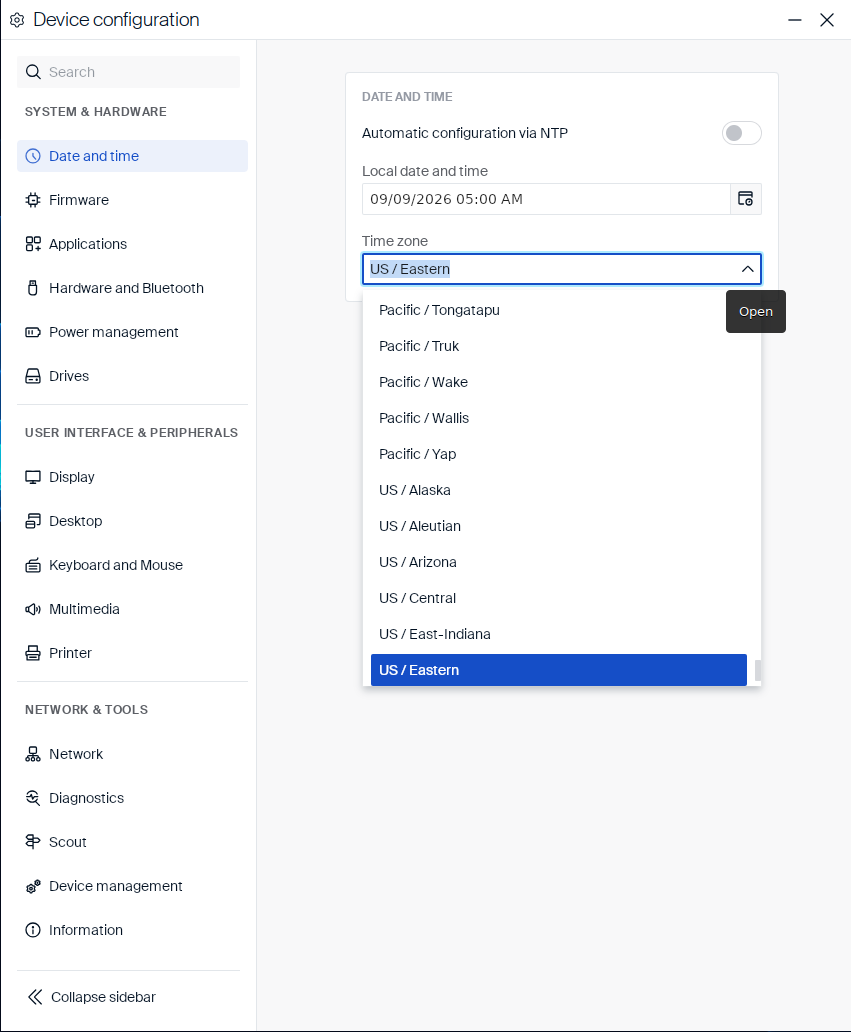Minimize the Device configuration window
The width and height of the screenshot is (851, 1032).
click(x=795, y=20)
